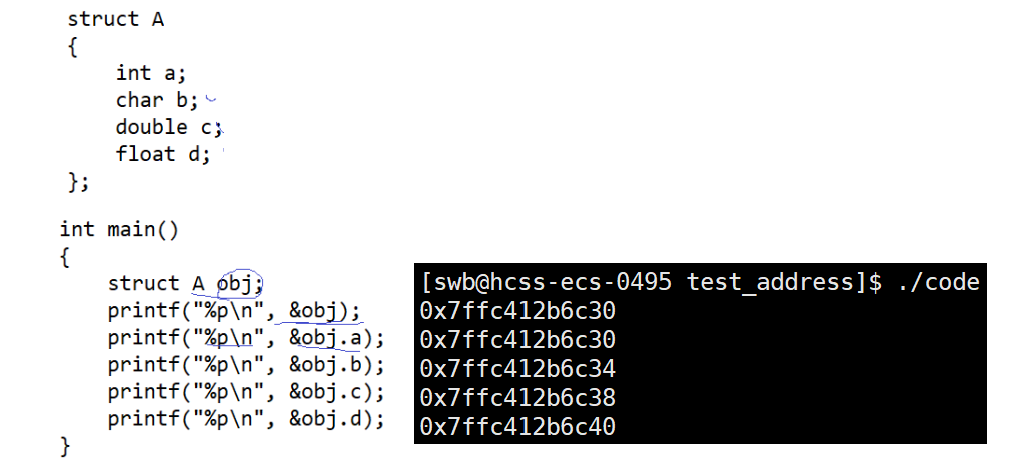Select the printf line with '&obj.b'
1018x461 pixels.
tap(246, 365)
